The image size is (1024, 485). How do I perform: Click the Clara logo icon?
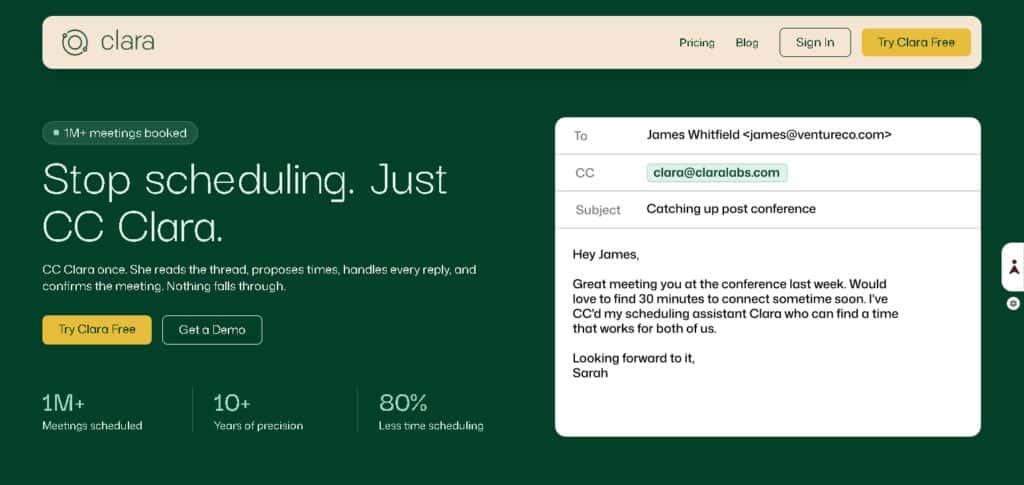point(74,42)
